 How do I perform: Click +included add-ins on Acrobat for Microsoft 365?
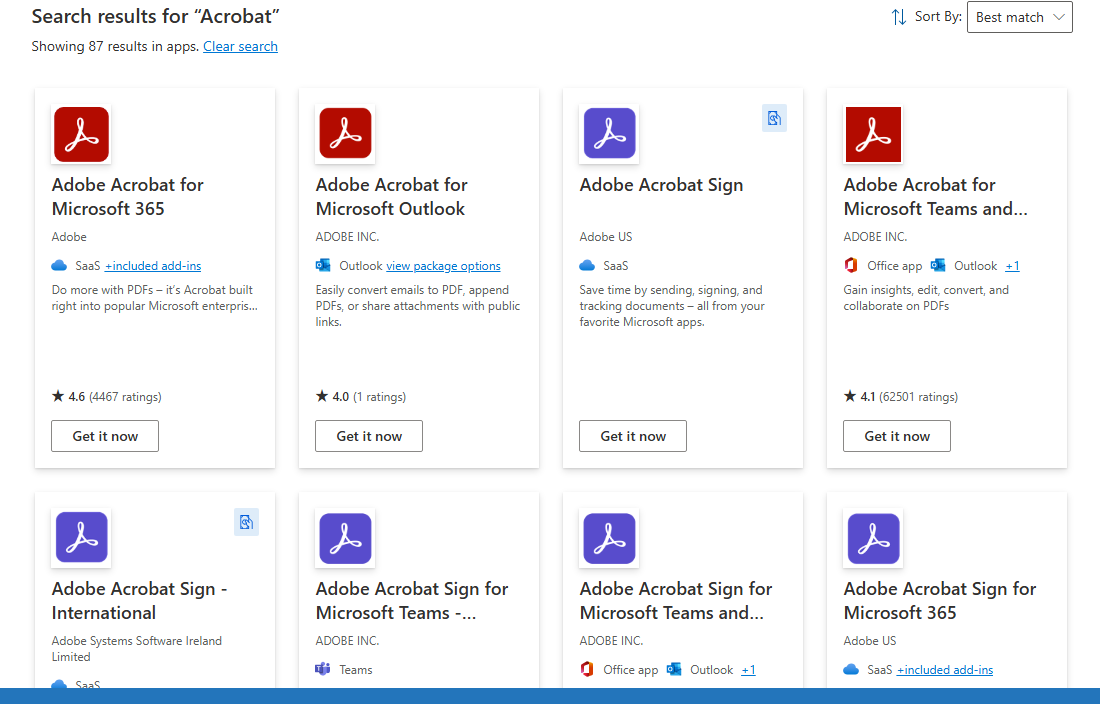[x=153, y=266]
